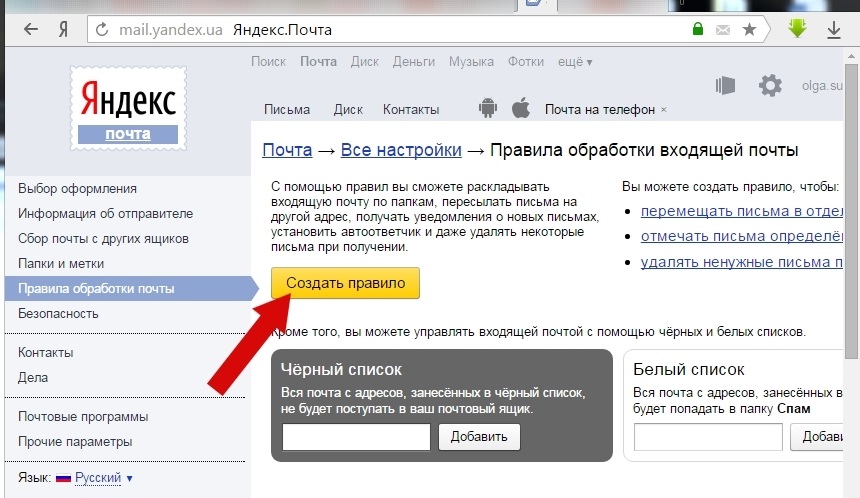Click the "удалять ненужные письма" link
Screen dimensions: 860x498
click(742, 262)
